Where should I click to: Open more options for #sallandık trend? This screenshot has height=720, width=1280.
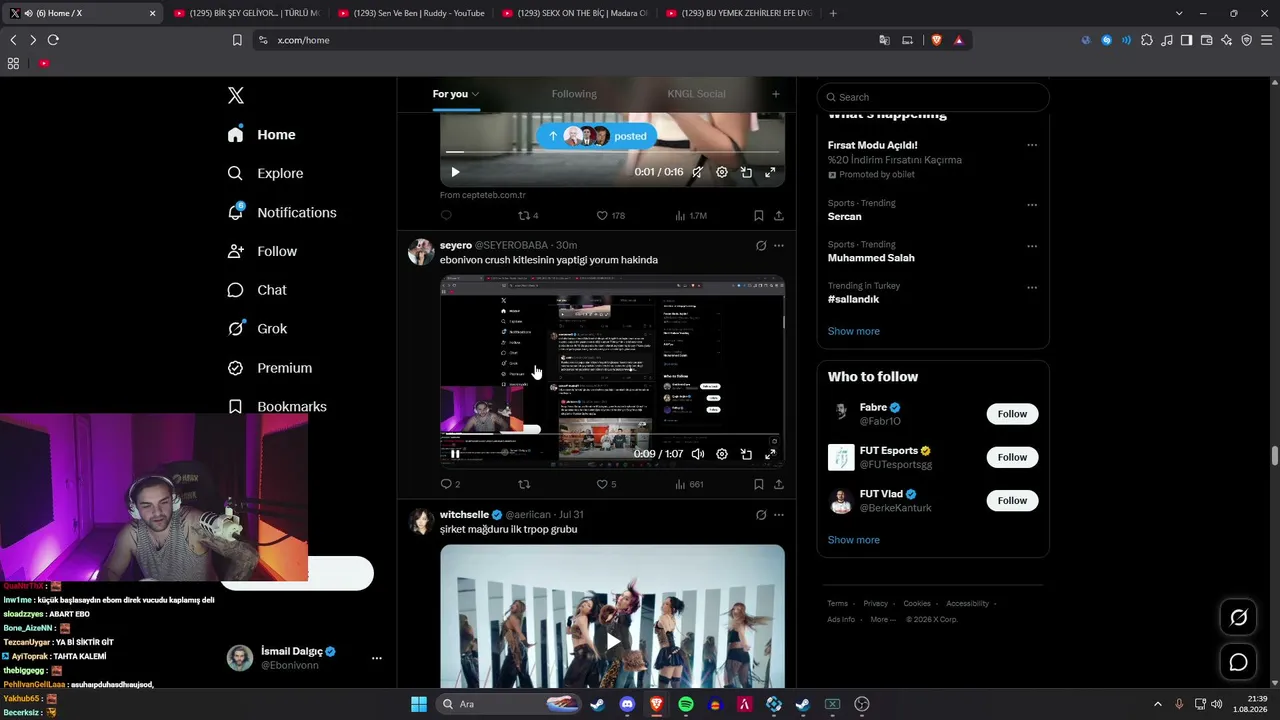(x=1032, y=287)
